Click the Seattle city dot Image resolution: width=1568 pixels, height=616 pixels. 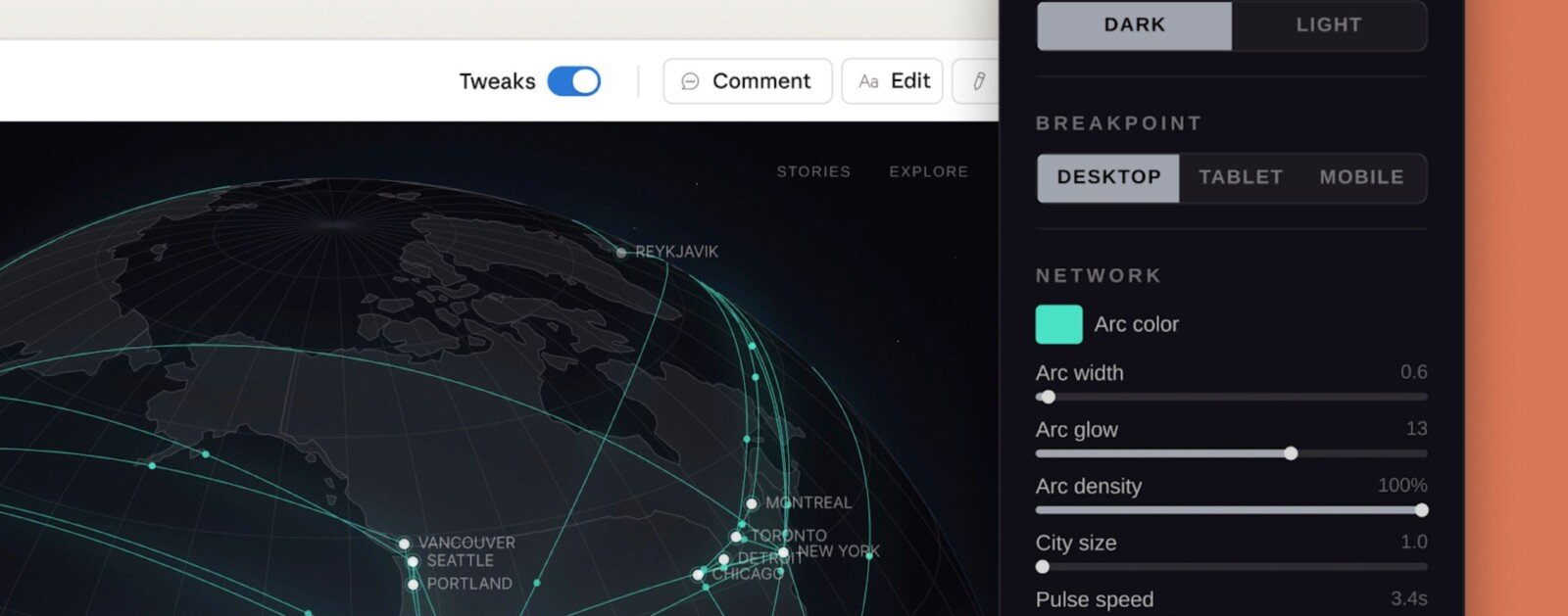click(413, 561)
